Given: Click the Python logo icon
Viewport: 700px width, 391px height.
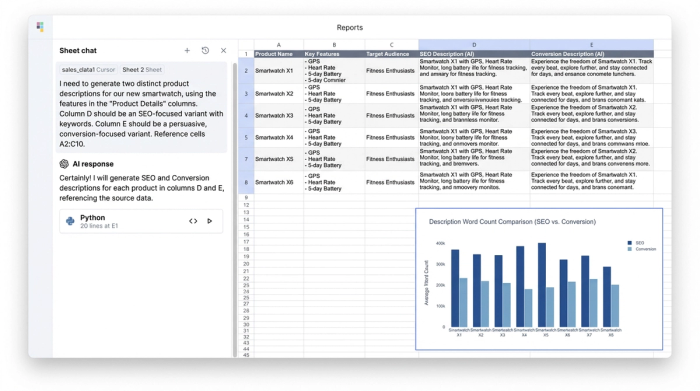Looking at the screenshot, I should click(70, 221).
